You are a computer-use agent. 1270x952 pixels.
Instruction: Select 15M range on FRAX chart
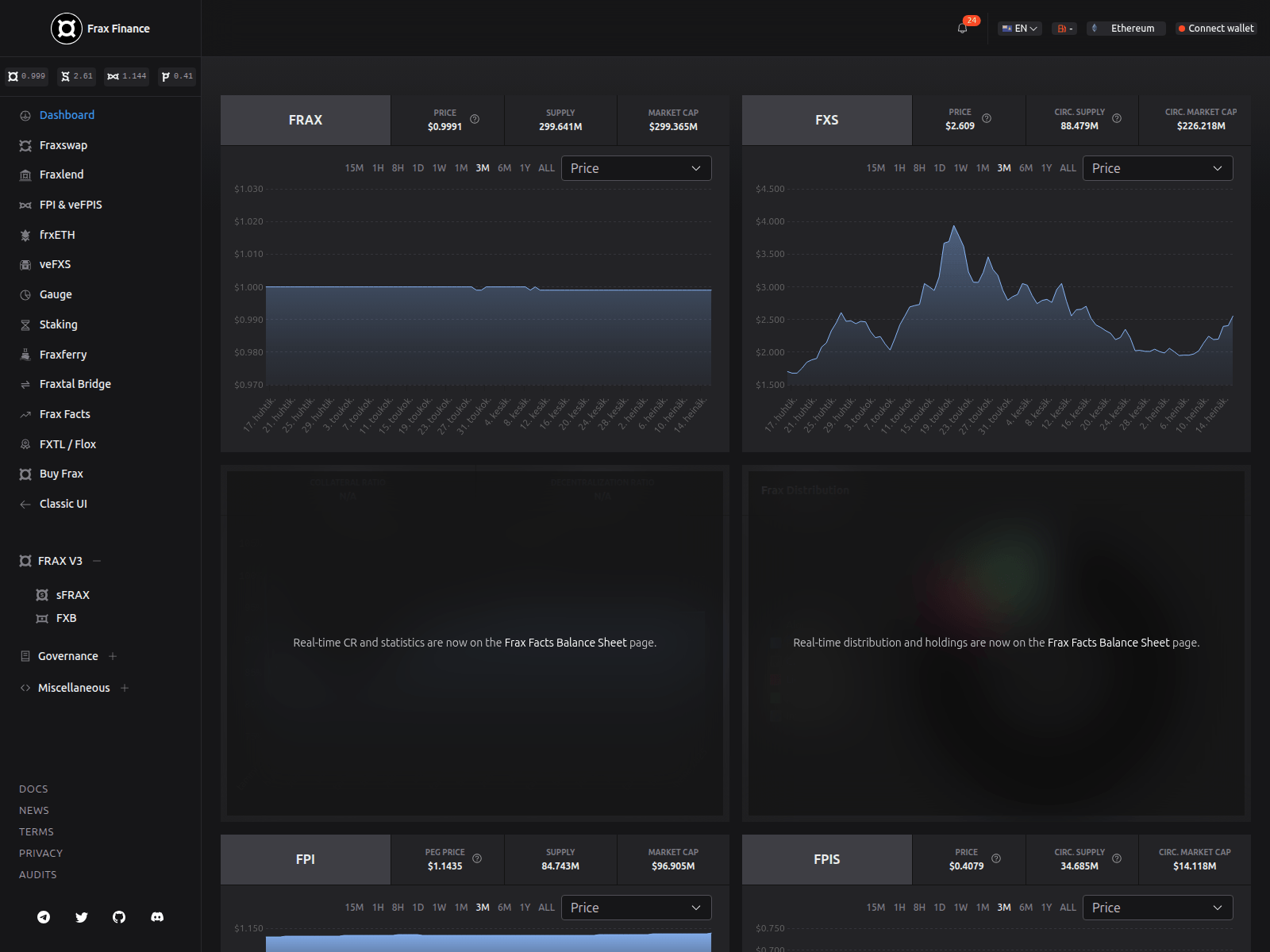tap(354, 168)
